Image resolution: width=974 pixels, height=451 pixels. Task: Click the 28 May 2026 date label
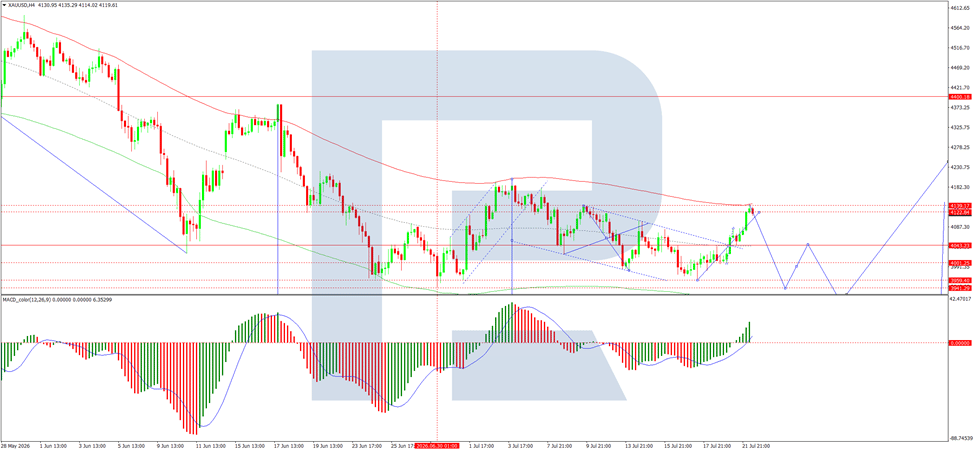[x=17, y=446]
